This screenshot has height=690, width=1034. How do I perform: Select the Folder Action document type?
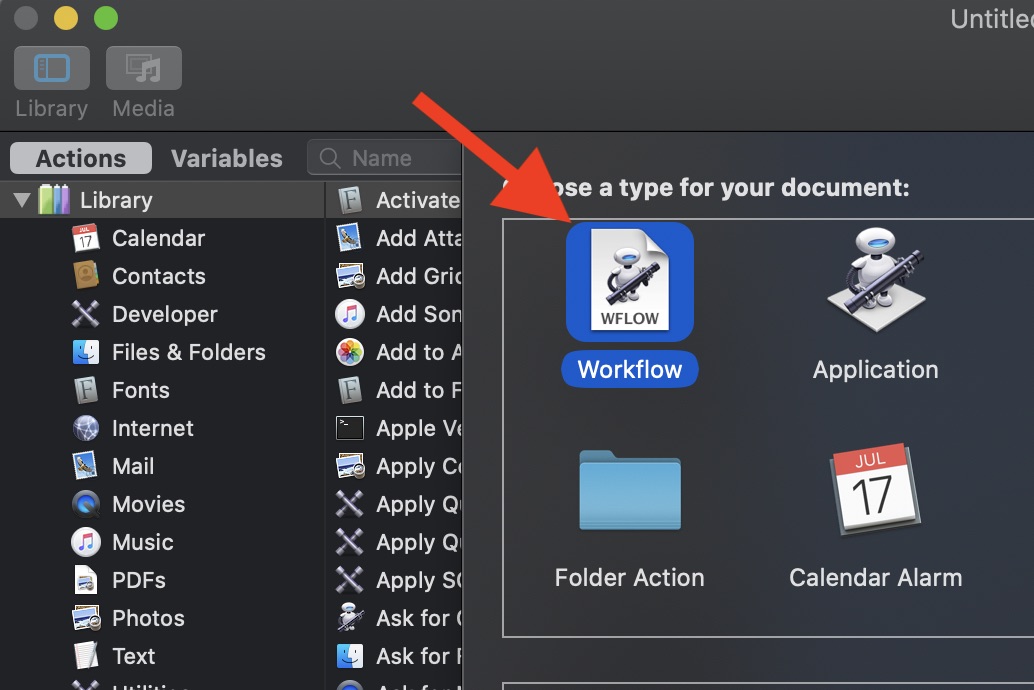pyautogui.click(x=629, y=491)
